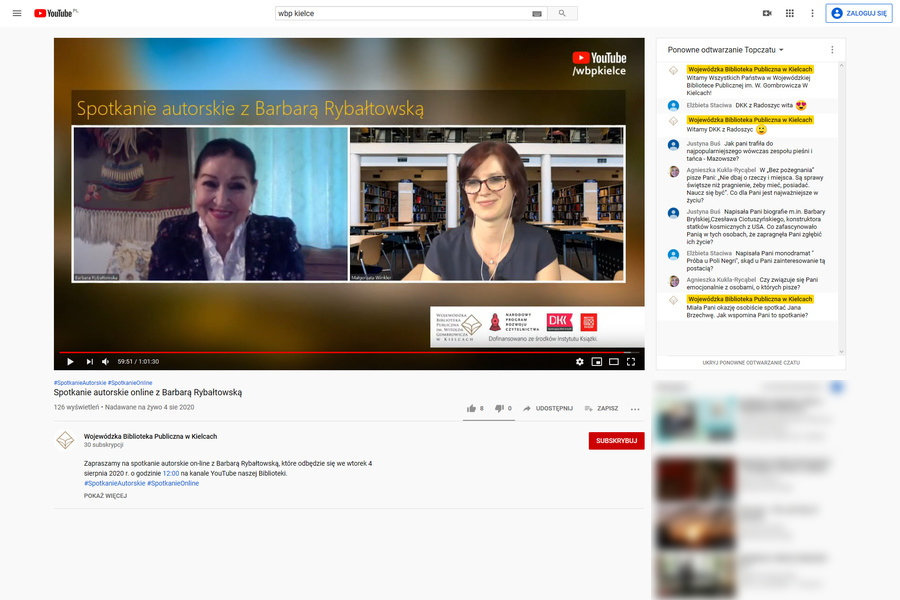Open the second blurred recommended video thumbnail
The width and height of the screenshot is (900, 600).
(x=695, y=479)
